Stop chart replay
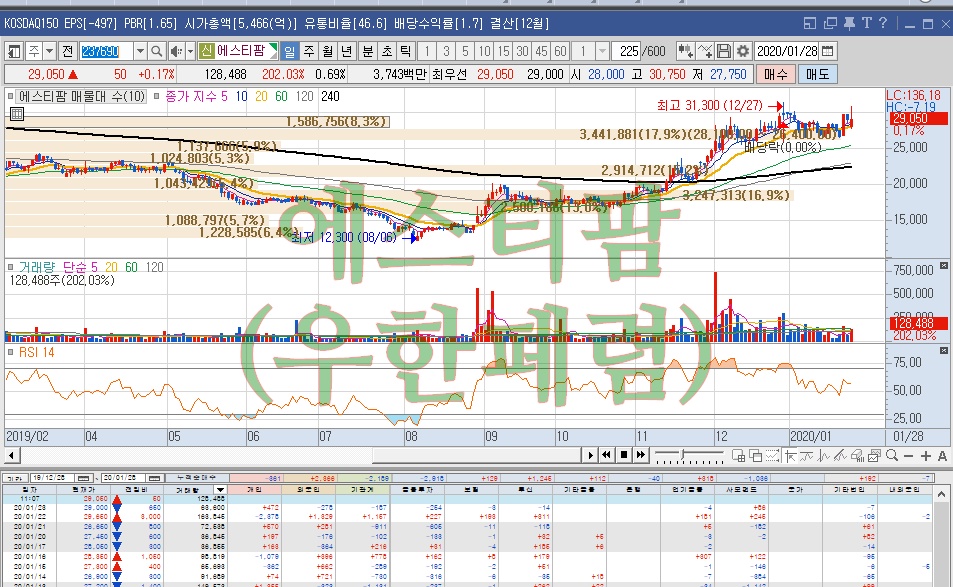This screenshot has width=953, height=587. pos(624,455)
